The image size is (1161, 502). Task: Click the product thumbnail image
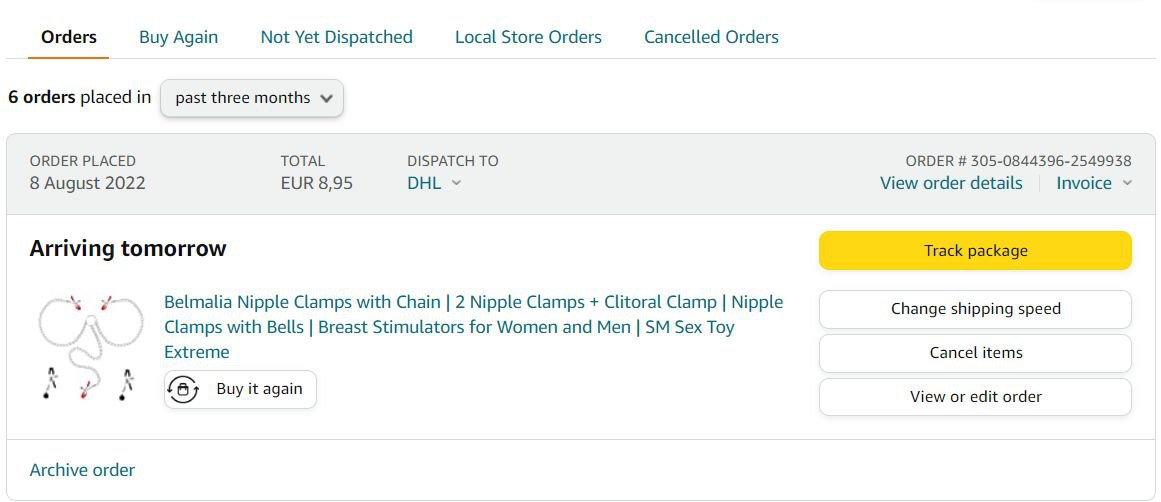(89, 346)
